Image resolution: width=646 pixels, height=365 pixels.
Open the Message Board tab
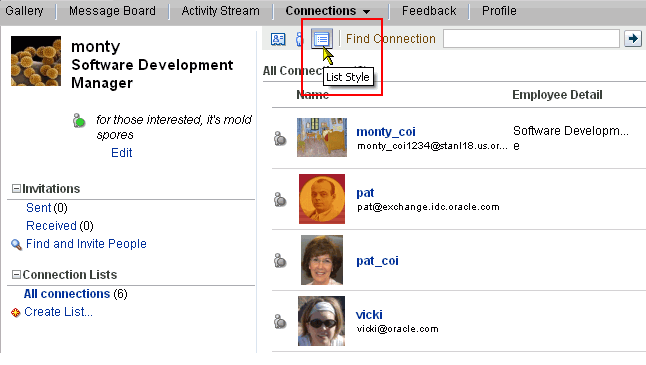[x=112, y=11]
